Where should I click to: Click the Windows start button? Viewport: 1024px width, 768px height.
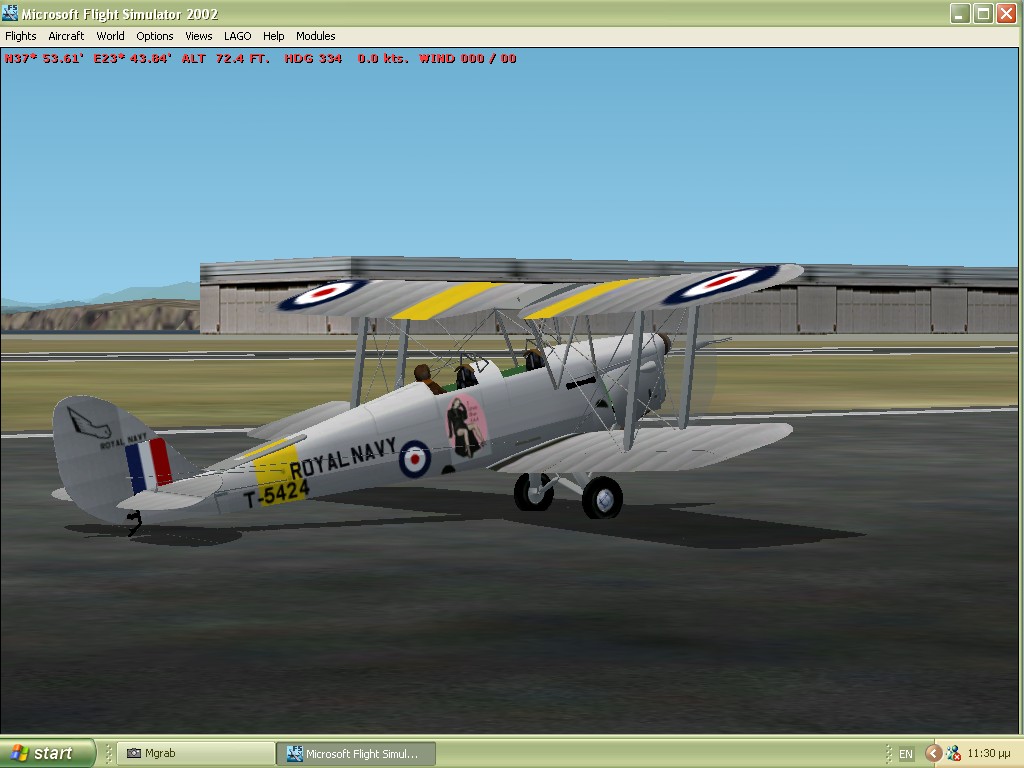coord(47,753)
